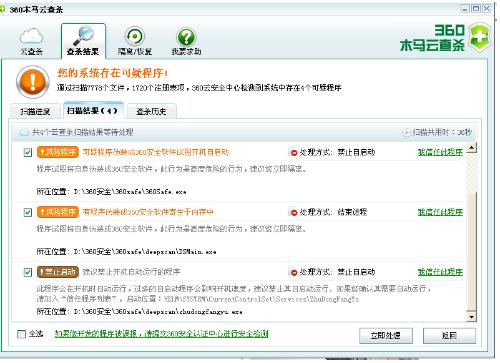The width and height of the screenshot is (500, 363).
Task: Click the first 风险程序 orange badge
Action: tap(58, 152)
